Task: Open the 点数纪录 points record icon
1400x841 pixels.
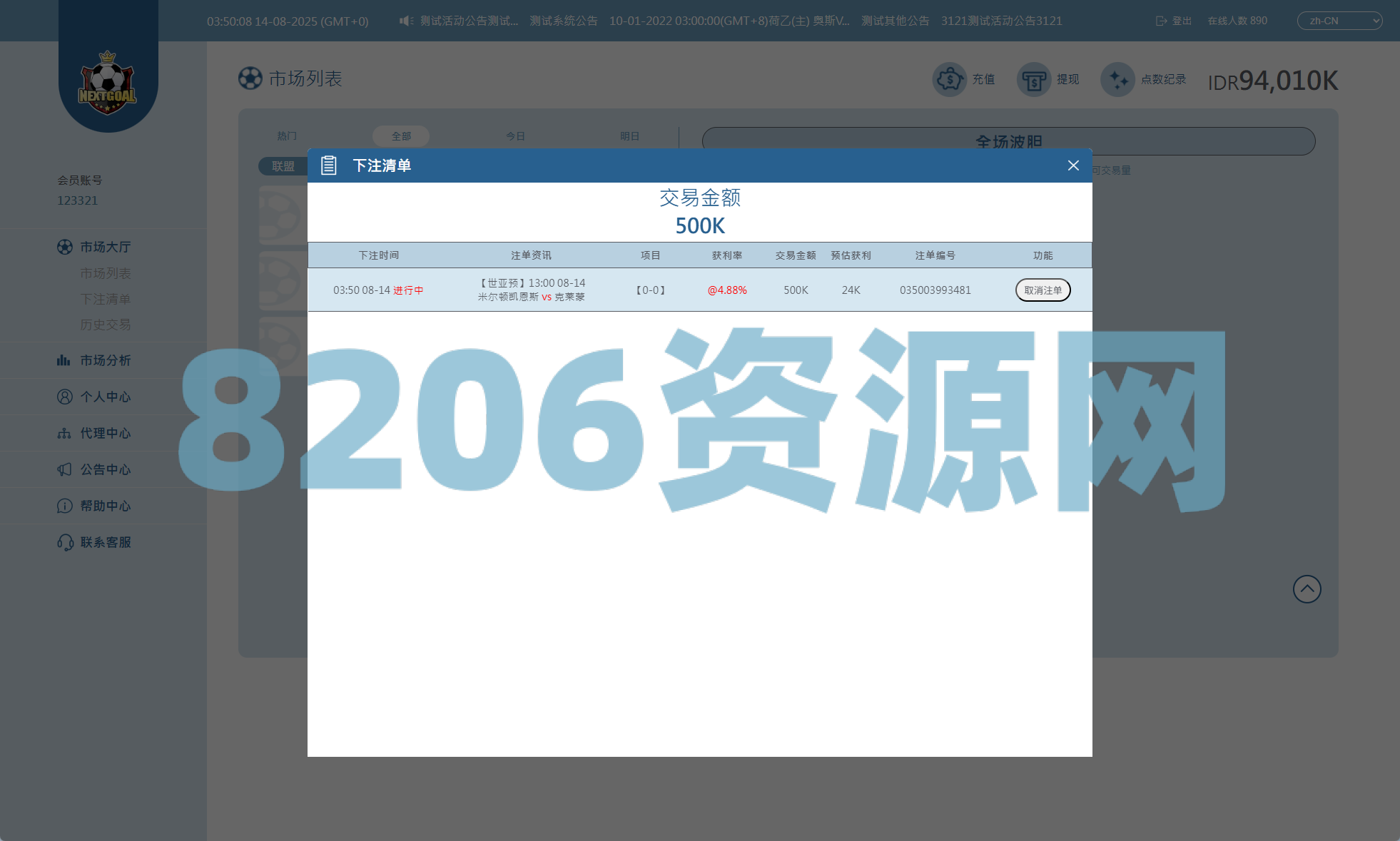Action: (x=1118, y=79)
